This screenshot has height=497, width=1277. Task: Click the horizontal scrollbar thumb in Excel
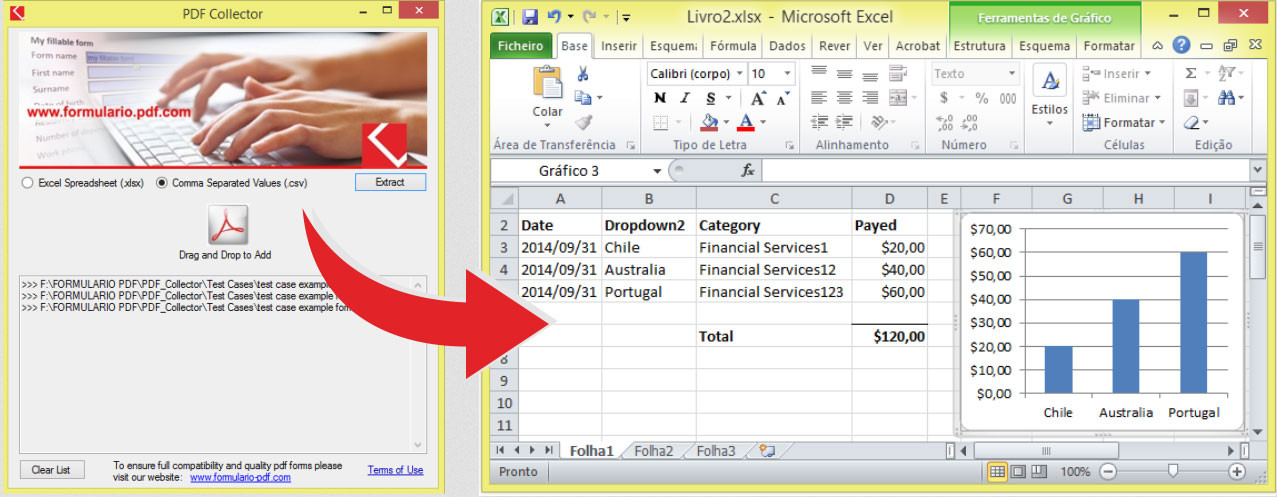(1046, 451)
